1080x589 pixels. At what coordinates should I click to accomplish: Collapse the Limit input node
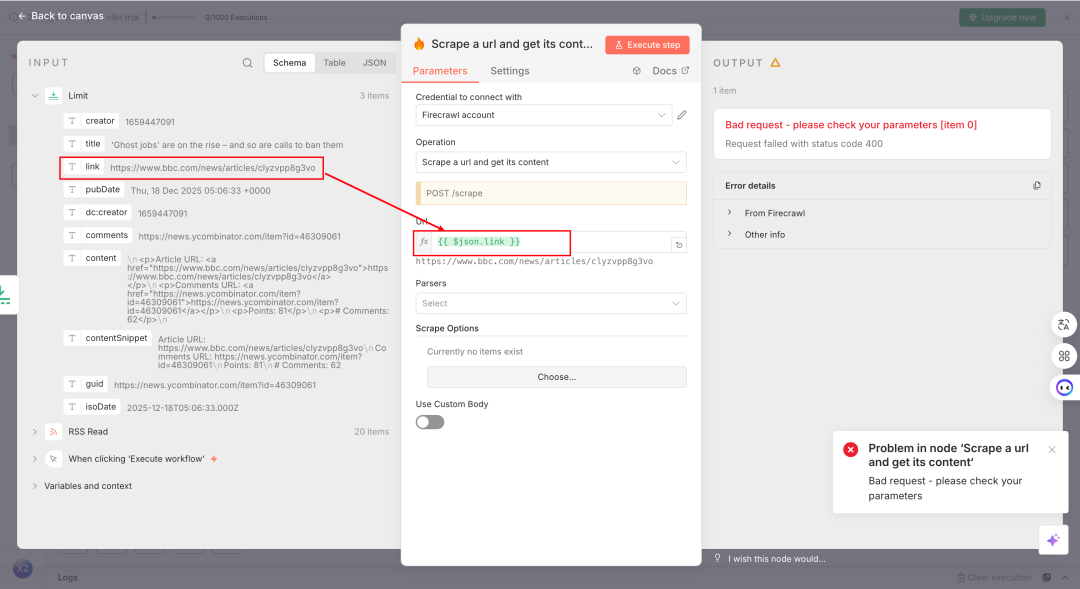pyautogui.click(x=34, y=96)
